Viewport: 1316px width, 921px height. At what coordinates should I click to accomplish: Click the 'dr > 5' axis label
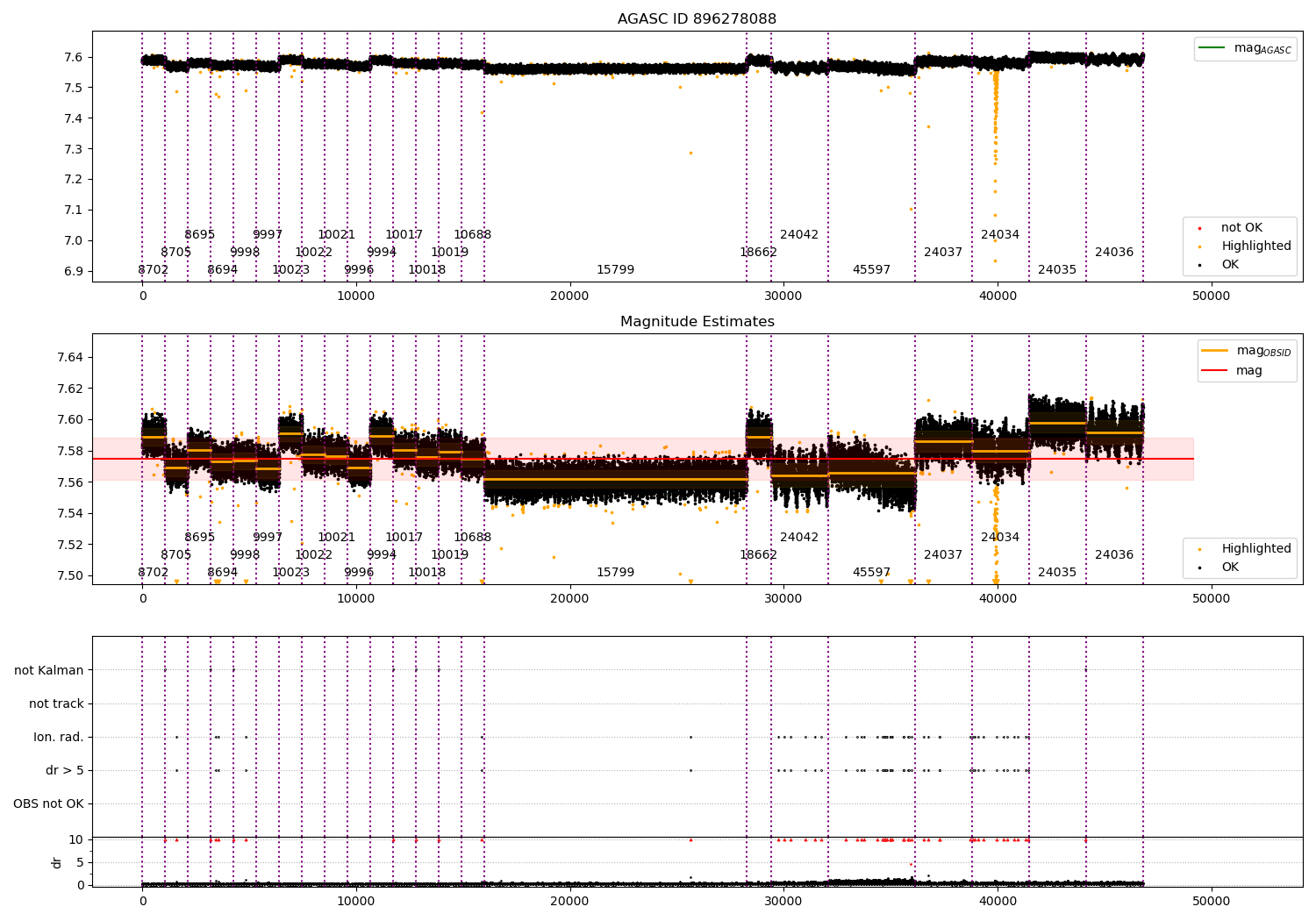65,770
